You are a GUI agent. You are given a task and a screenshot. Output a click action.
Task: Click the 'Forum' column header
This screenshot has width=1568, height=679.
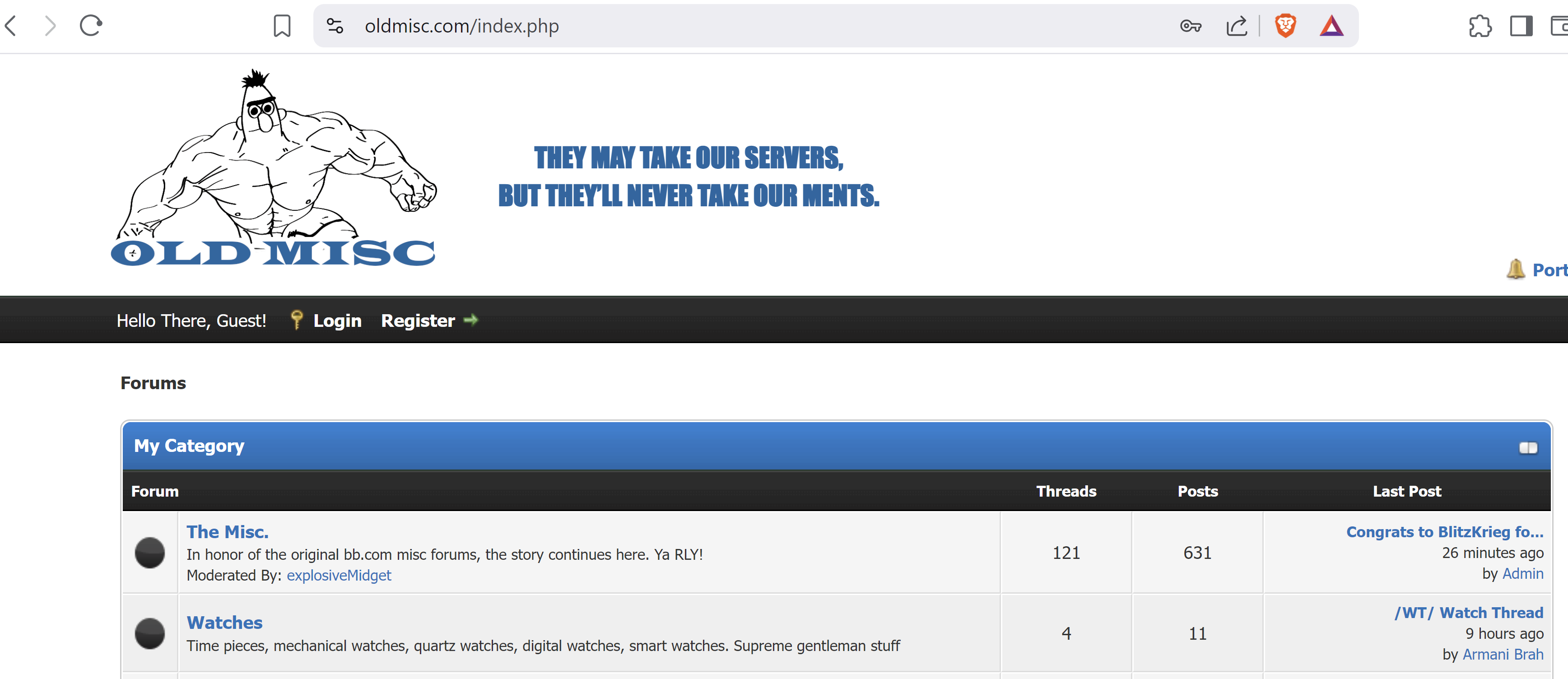coord(154,491)
